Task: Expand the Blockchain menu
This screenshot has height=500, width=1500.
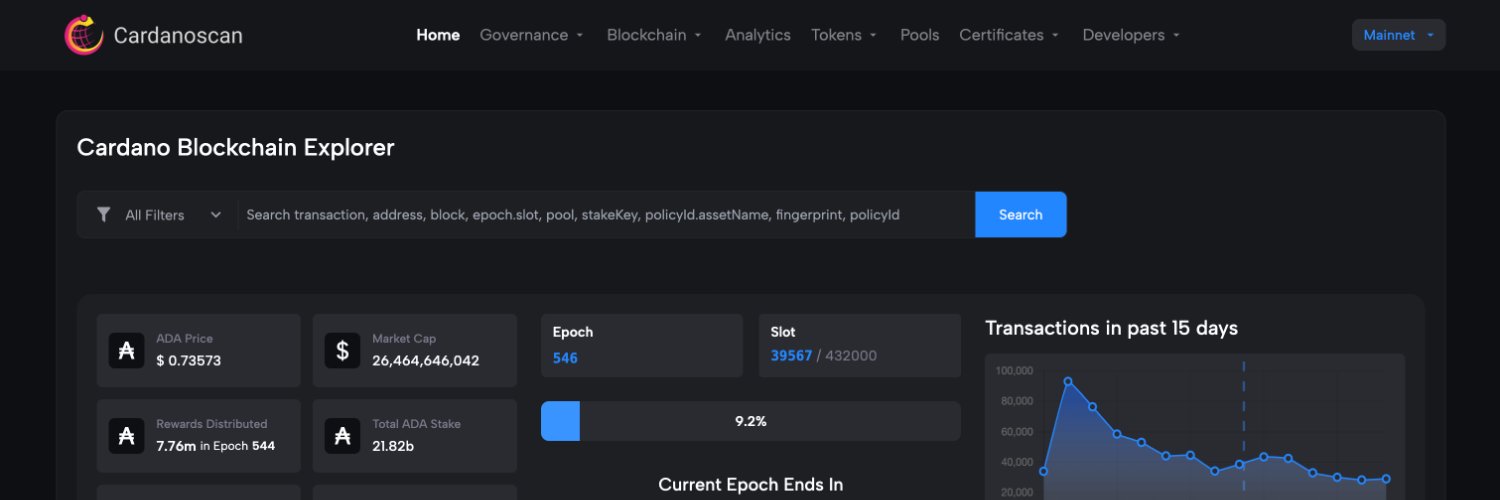Action: coord(654,35)
